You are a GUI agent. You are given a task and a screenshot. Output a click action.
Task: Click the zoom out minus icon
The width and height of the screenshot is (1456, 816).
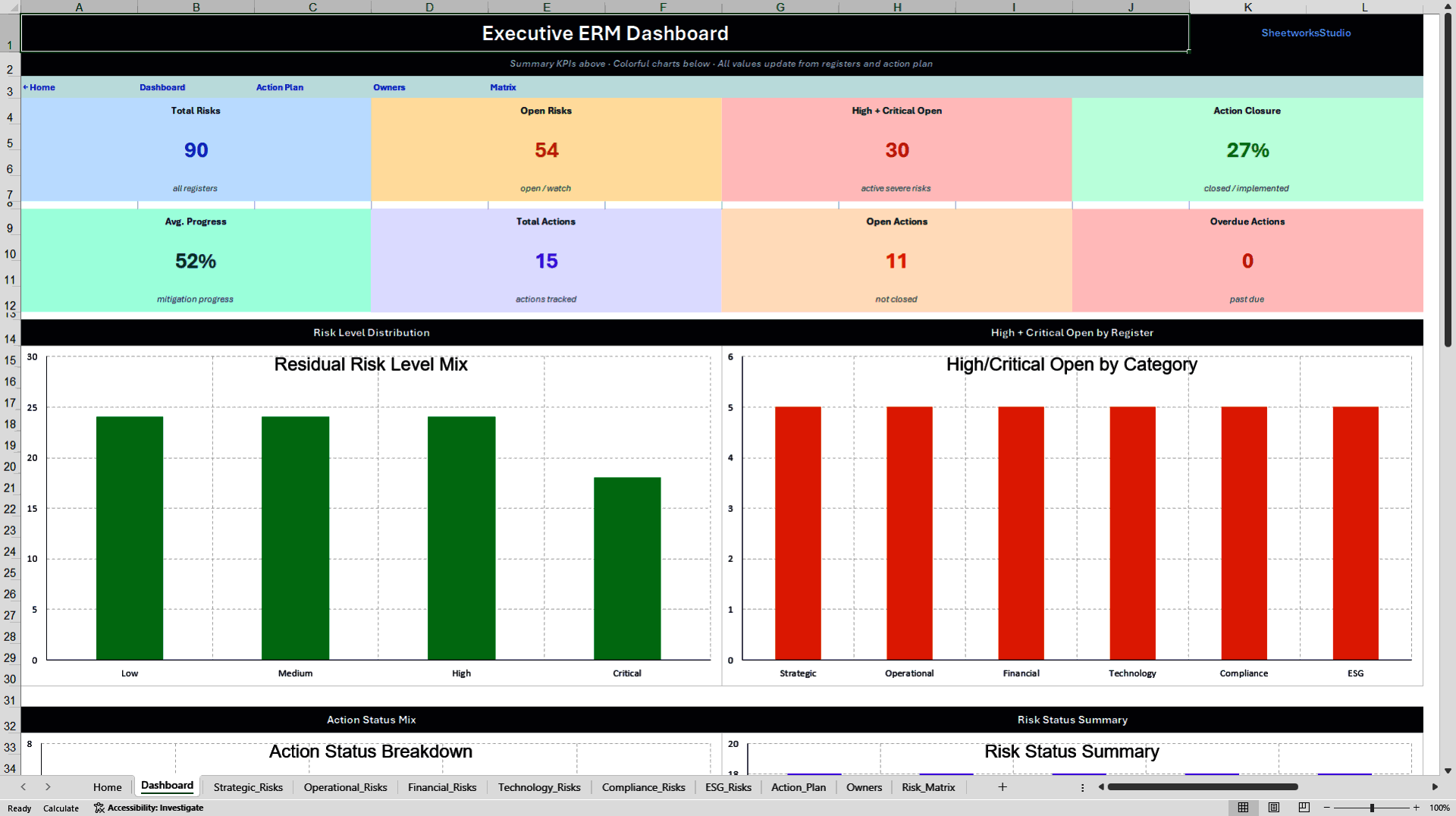click(x=1327, y=808)
